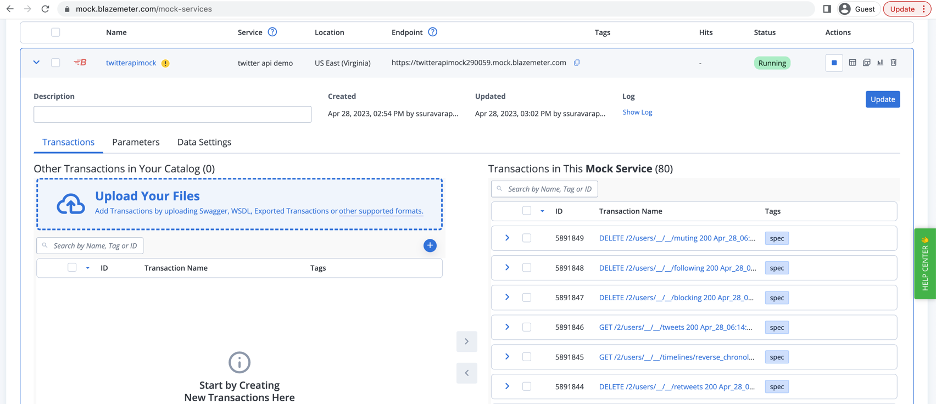Viewport: 936px width, 404px height.
Task: Move transactions left with arrow button
Action: click(466, 373)
